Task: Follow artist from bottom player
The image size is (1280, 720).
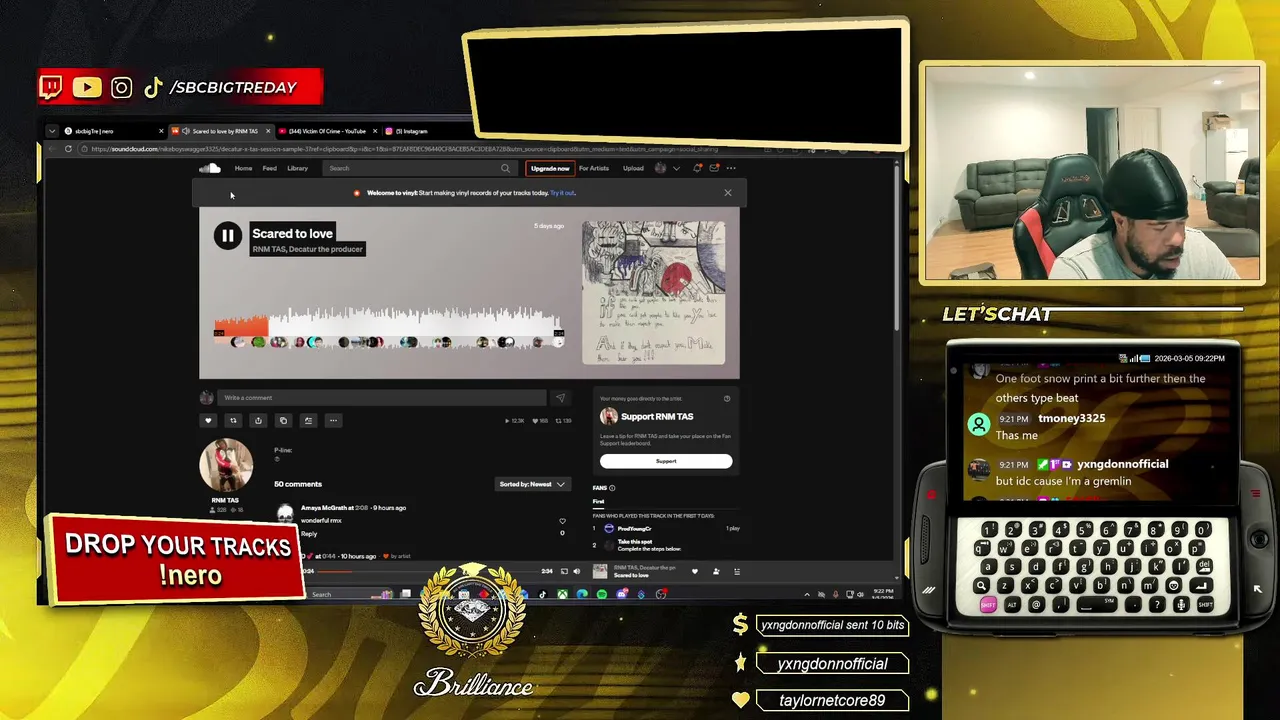Action: click(x=716, y=571)
